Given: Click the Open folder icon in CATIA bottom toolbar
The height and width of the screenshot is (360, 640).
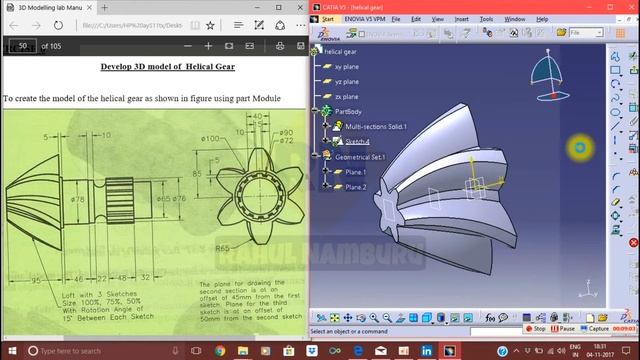Looking at the screenshot, I should click(x=603, y=318).
